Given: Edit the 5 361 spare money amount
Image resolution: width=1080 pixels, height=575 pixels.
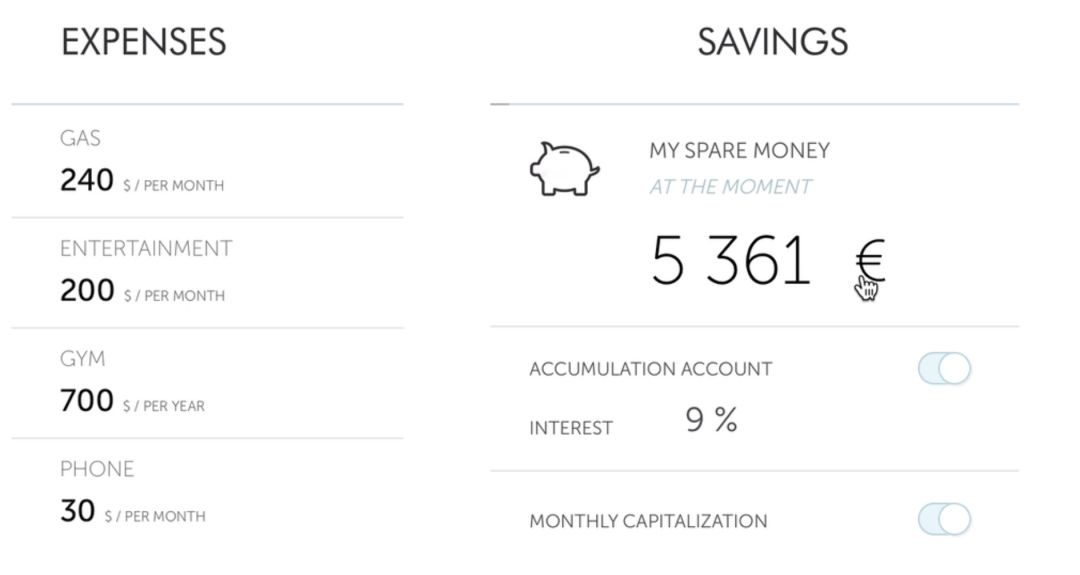Looking at the screenshot, I should [731, 260].
